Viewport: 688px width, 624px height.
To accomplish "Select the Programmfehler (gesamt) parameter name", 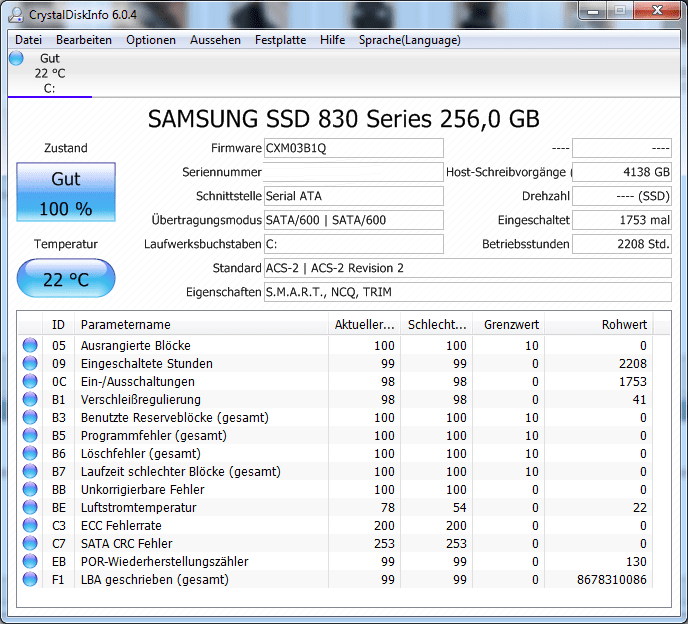I will point(154,436).
